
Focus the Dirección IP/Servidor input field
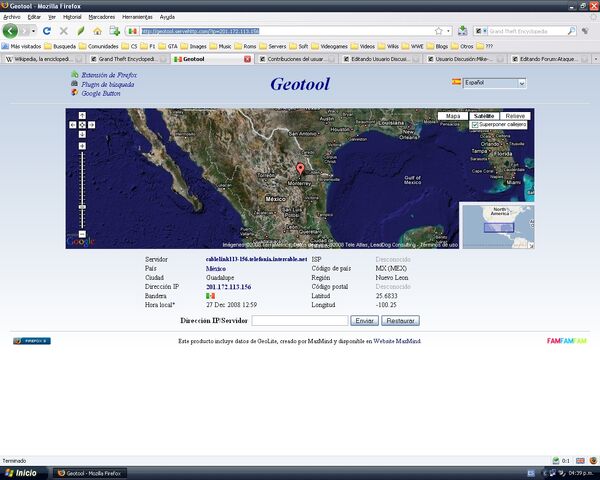tap(300, 320)
